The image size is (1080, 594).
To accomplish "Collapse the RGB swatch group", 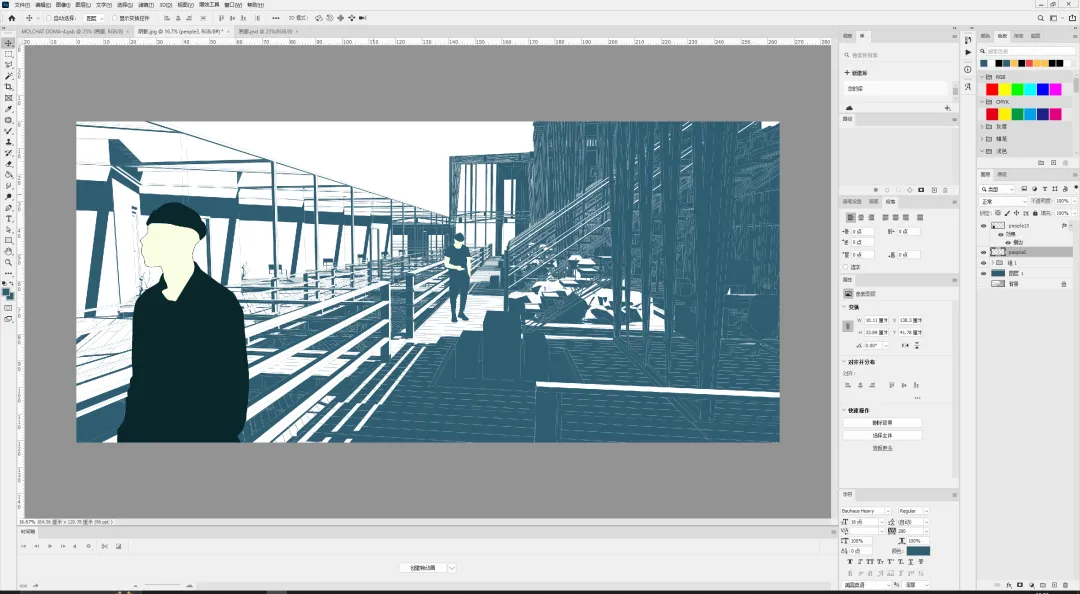I will (x=982, y=77).
